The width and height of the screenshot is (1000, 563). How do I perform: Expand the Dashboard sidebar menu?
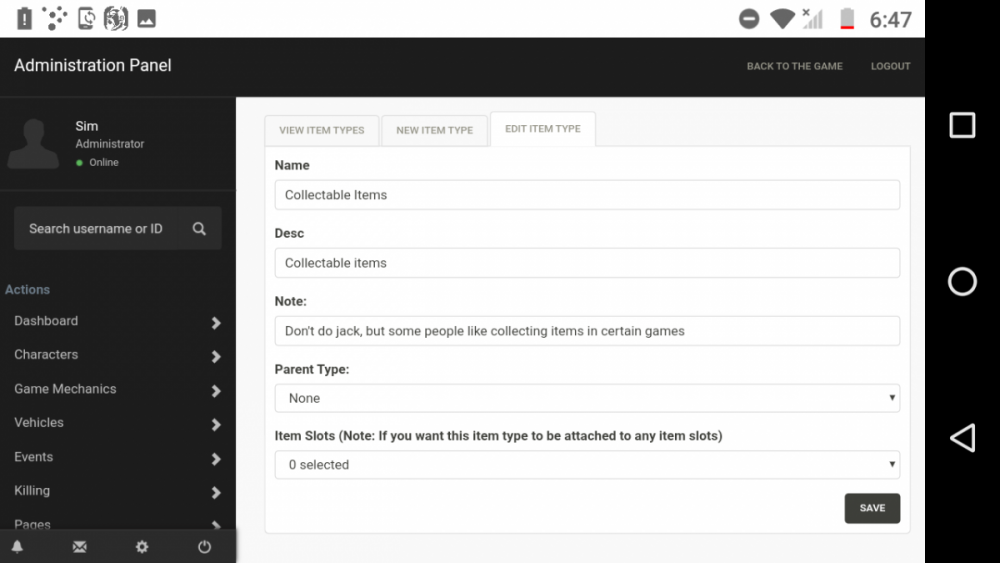pos(117,322)
